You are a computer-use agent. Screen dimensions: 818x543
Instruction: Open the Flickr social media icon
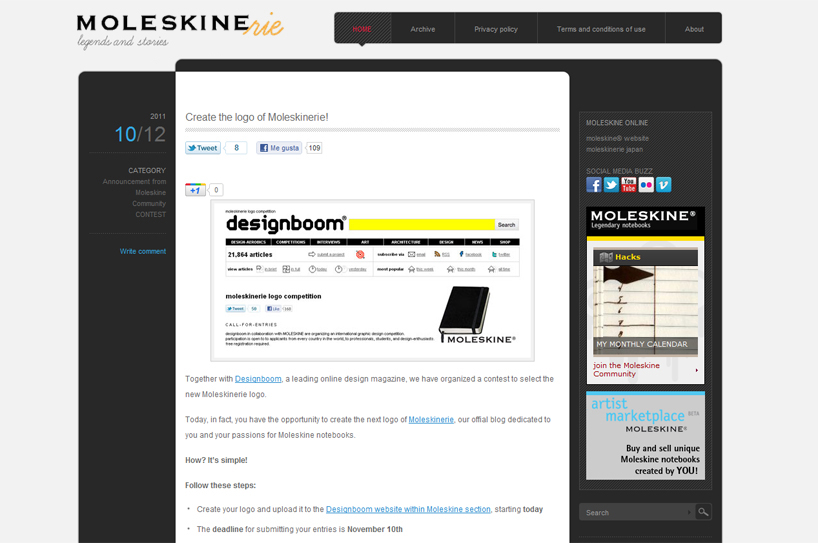646,185
